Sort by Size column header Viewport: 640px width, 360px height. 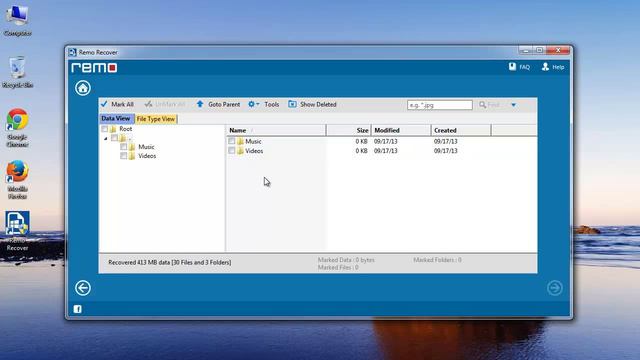pos(349,130)
